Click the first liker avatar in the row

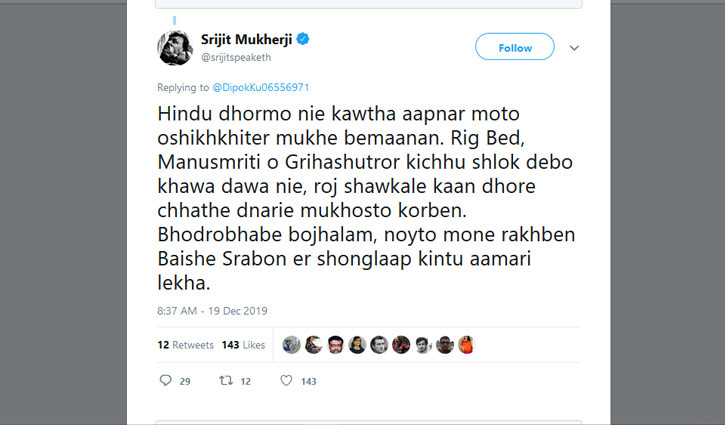click(x=292, y=344)
